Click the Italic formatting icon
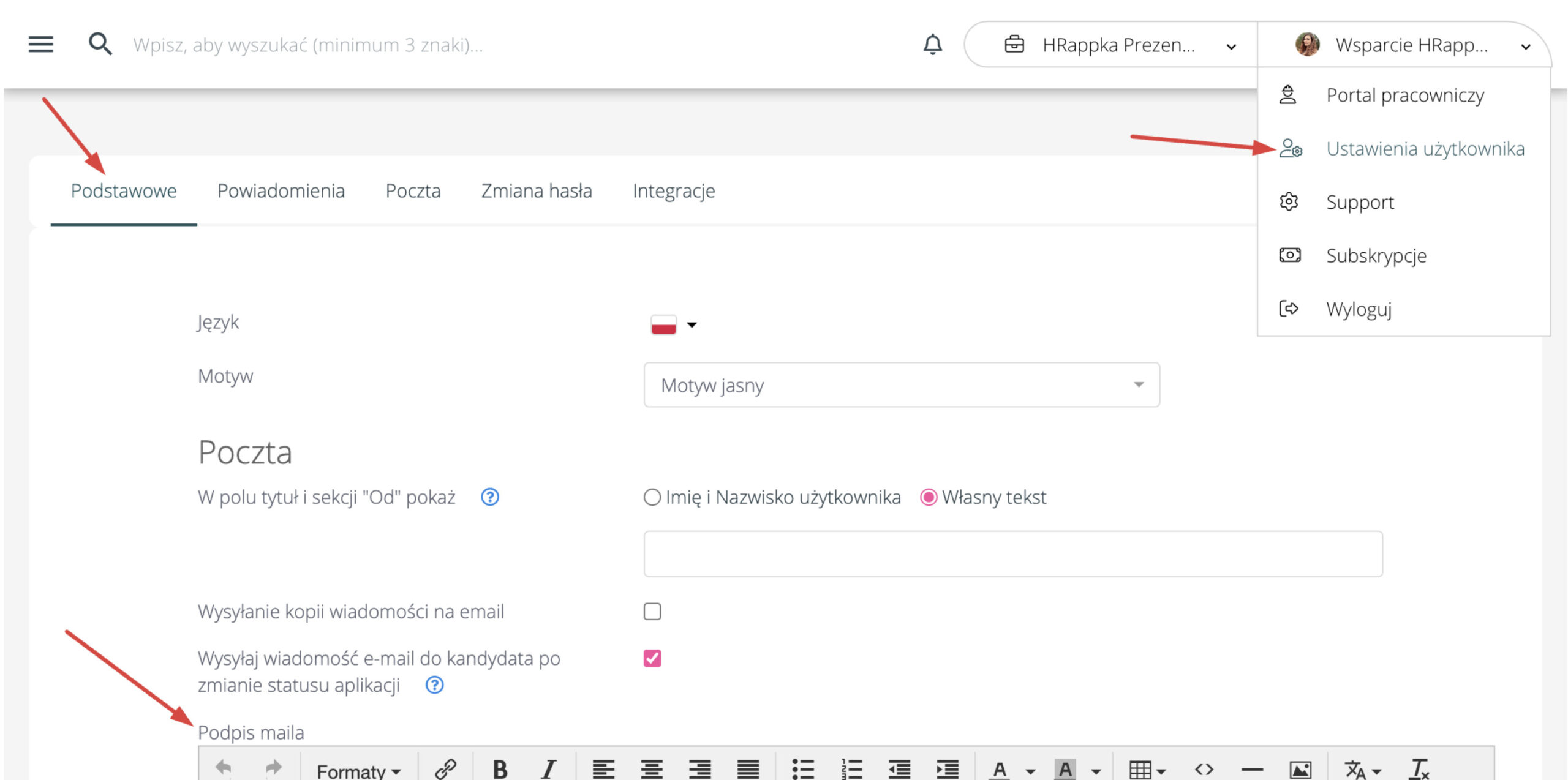 [x=548, y=768]
